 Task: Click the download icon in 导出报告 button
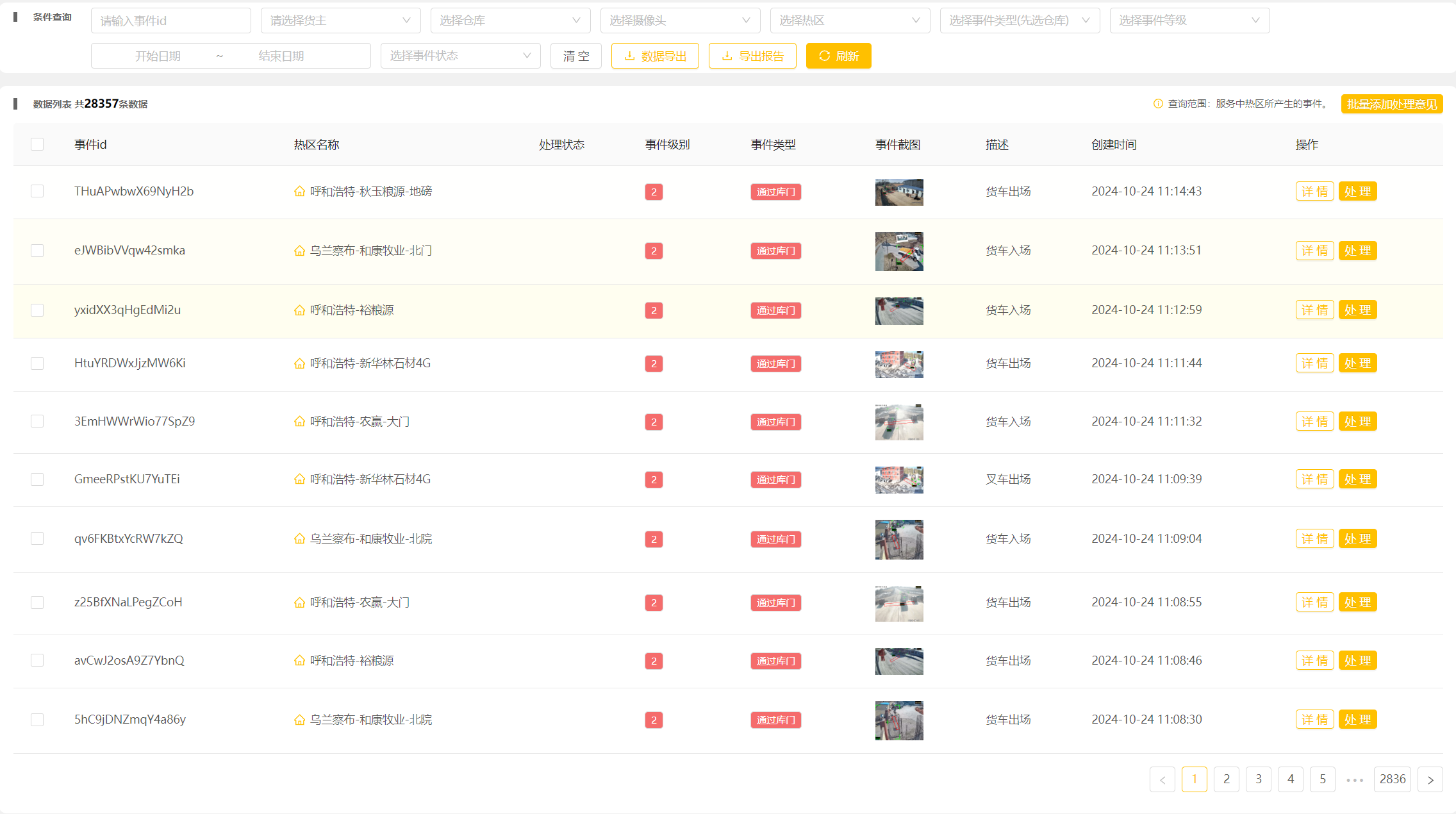(x=727, y=56)
